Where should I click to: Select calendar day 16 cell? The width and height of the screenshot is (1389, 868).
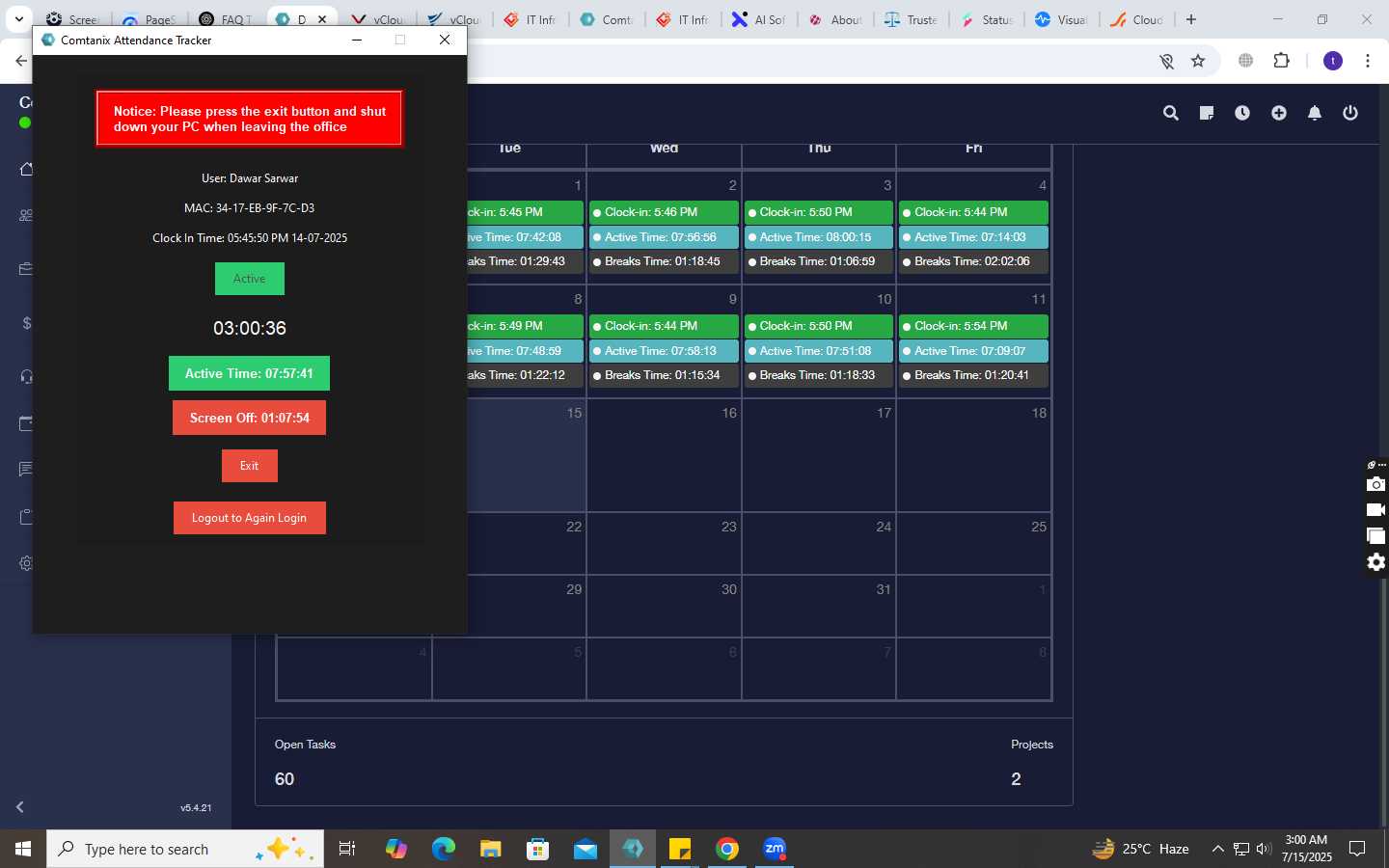pyautogui.click(x=664, y=455)
